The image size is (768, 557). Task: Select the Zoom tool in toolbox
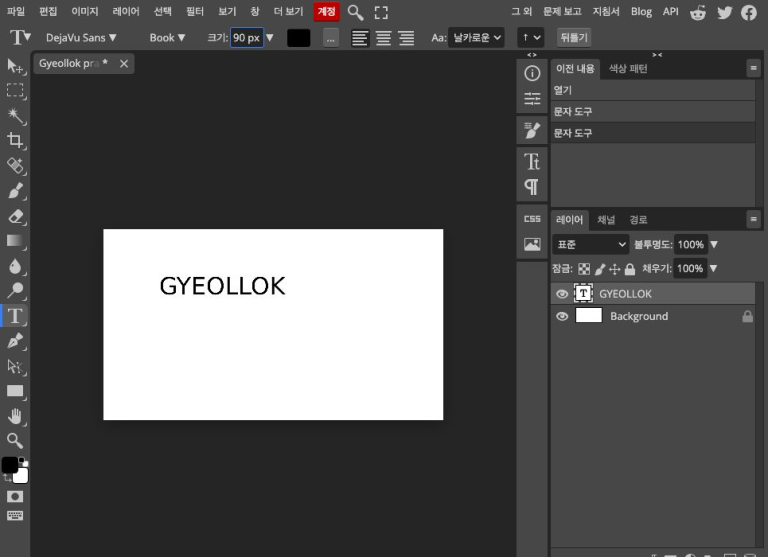click(15, 441)
